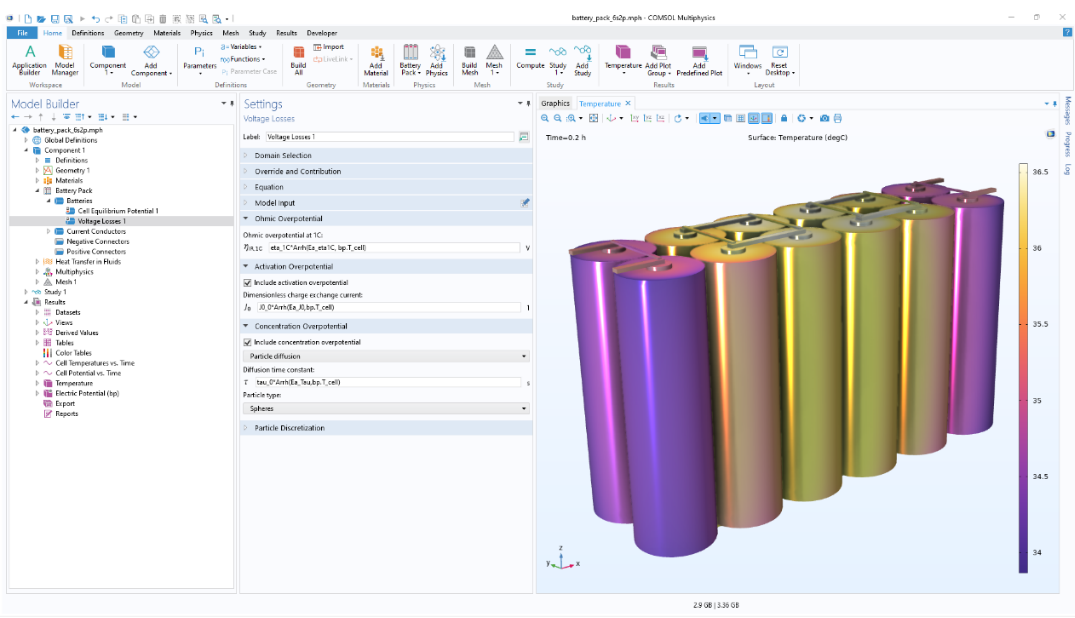Click Add Predefined Plot
1075x618 pixels.
[x=699, y=60]
